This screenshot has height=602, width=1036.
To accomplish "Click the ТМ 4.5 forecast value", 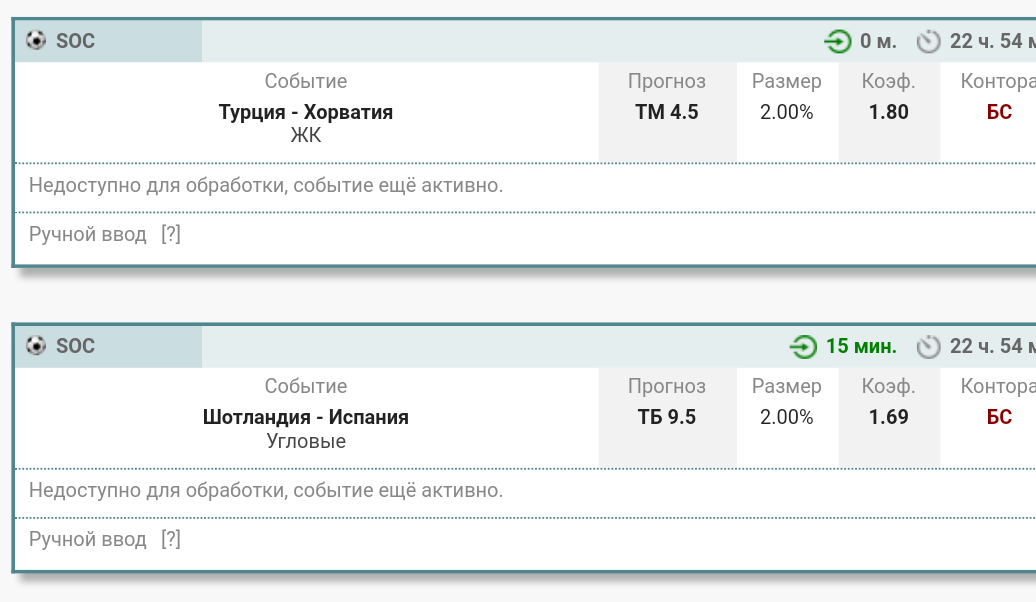I will pyautogui.click(x=667, y=112).
